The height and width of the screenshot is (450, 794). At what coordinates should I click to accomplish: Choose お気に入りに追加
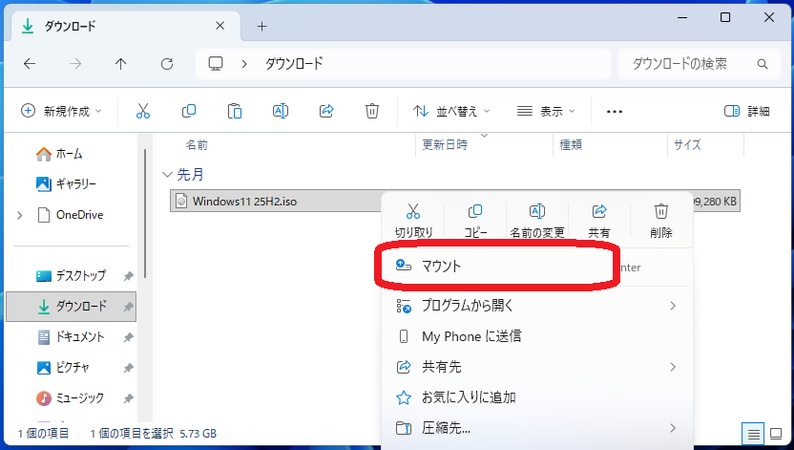[x=537, y=397]
